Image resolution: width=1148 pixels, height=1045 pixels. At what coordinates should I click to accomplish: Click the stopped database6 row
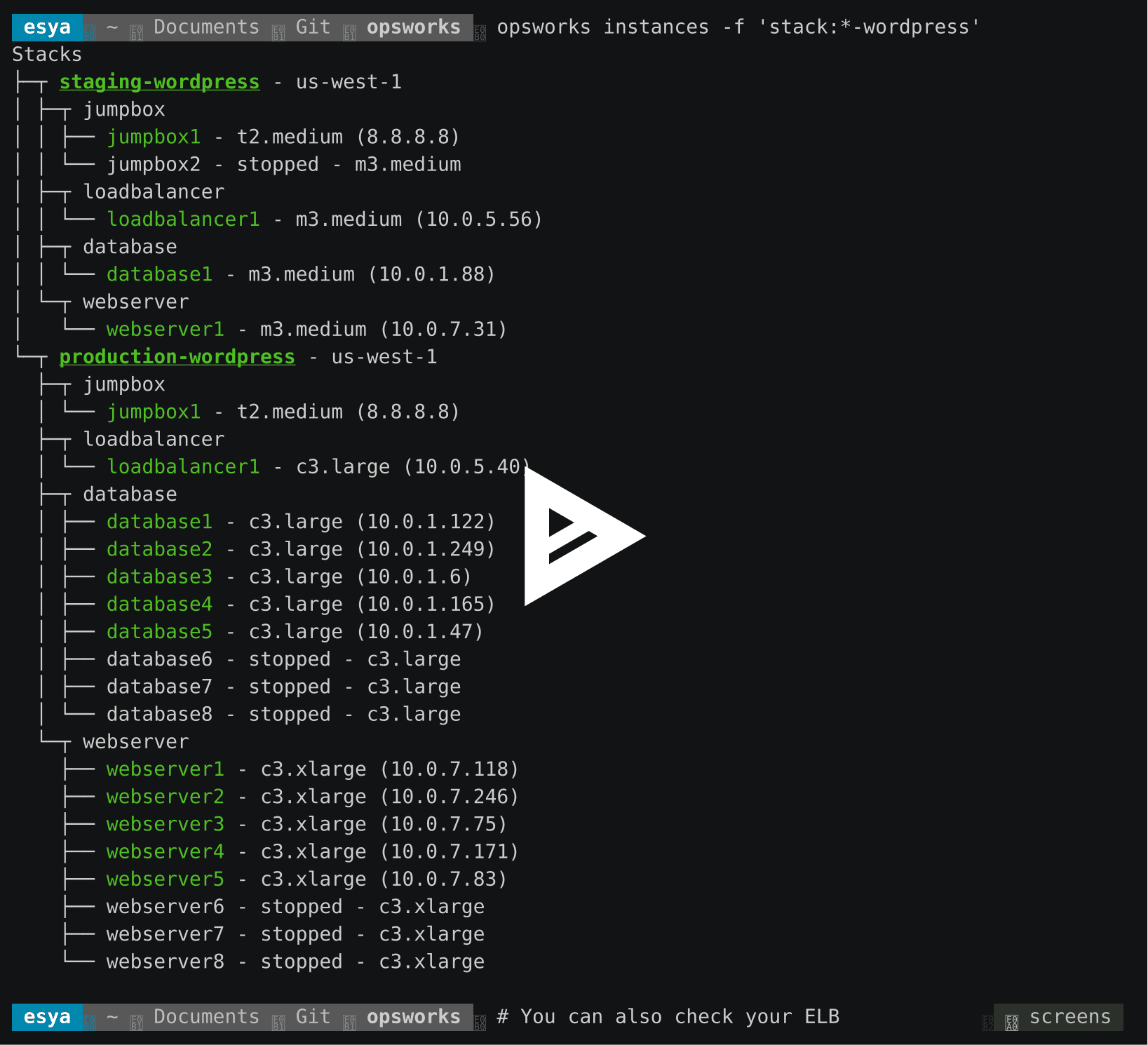point(284,659)
